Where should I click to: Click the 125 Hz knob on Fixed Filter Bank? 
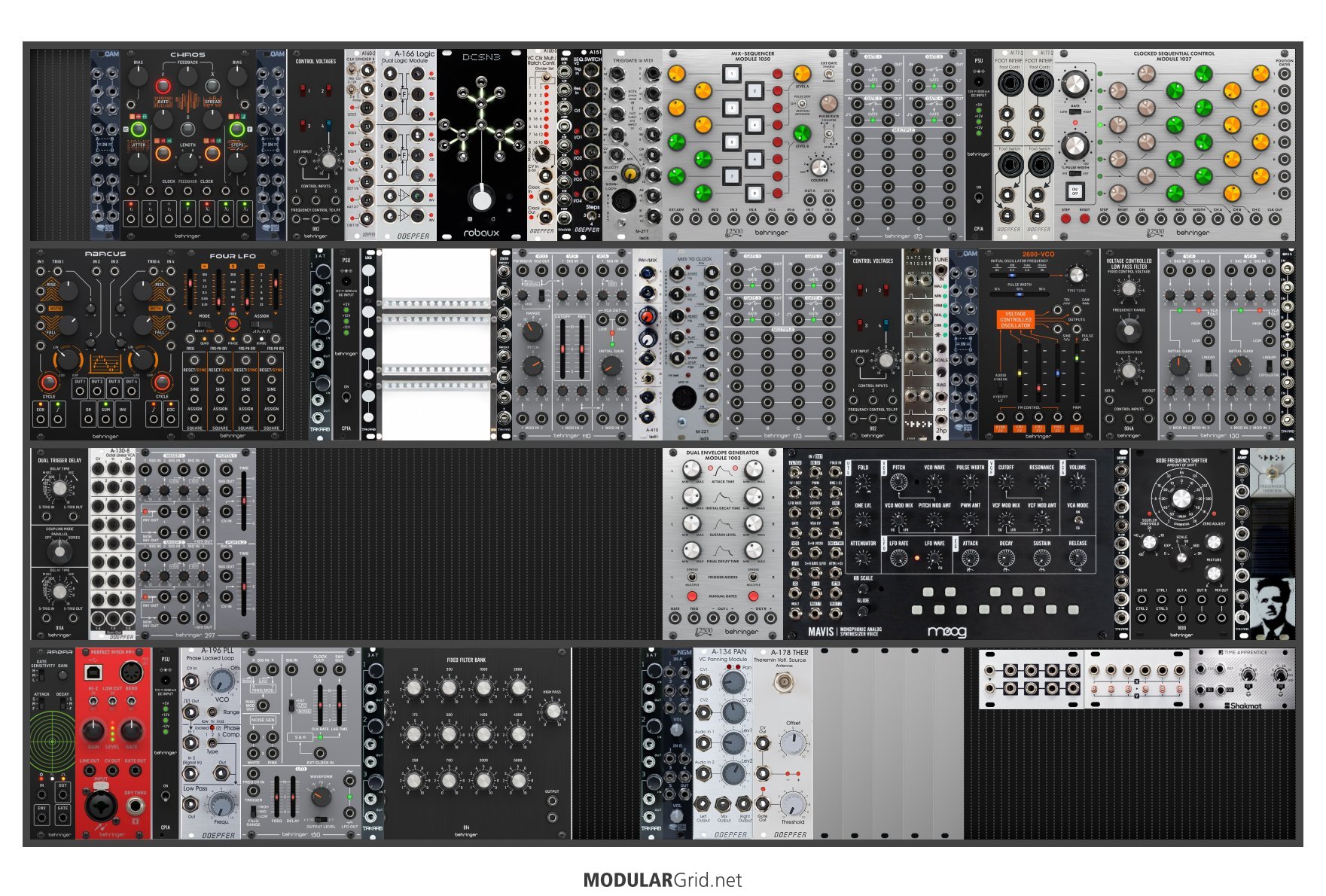tap(415, 687)
